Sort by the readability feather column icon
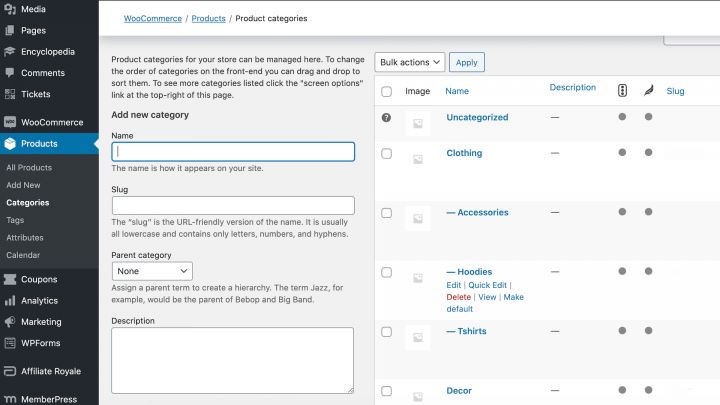Screen dimensions: 720x405 tap(648, 90)
